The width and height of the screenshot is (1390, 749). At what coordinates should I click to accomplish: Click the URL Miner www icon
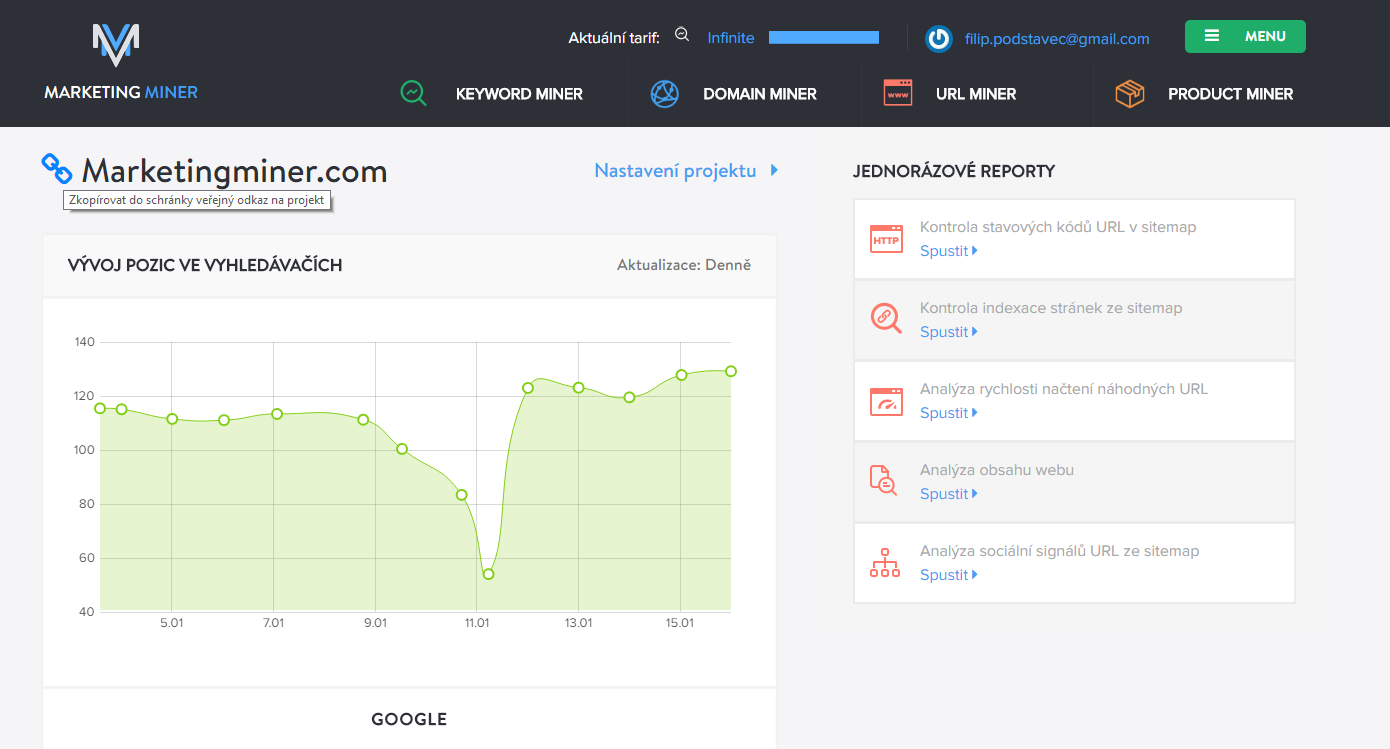(x=897, y=94)
